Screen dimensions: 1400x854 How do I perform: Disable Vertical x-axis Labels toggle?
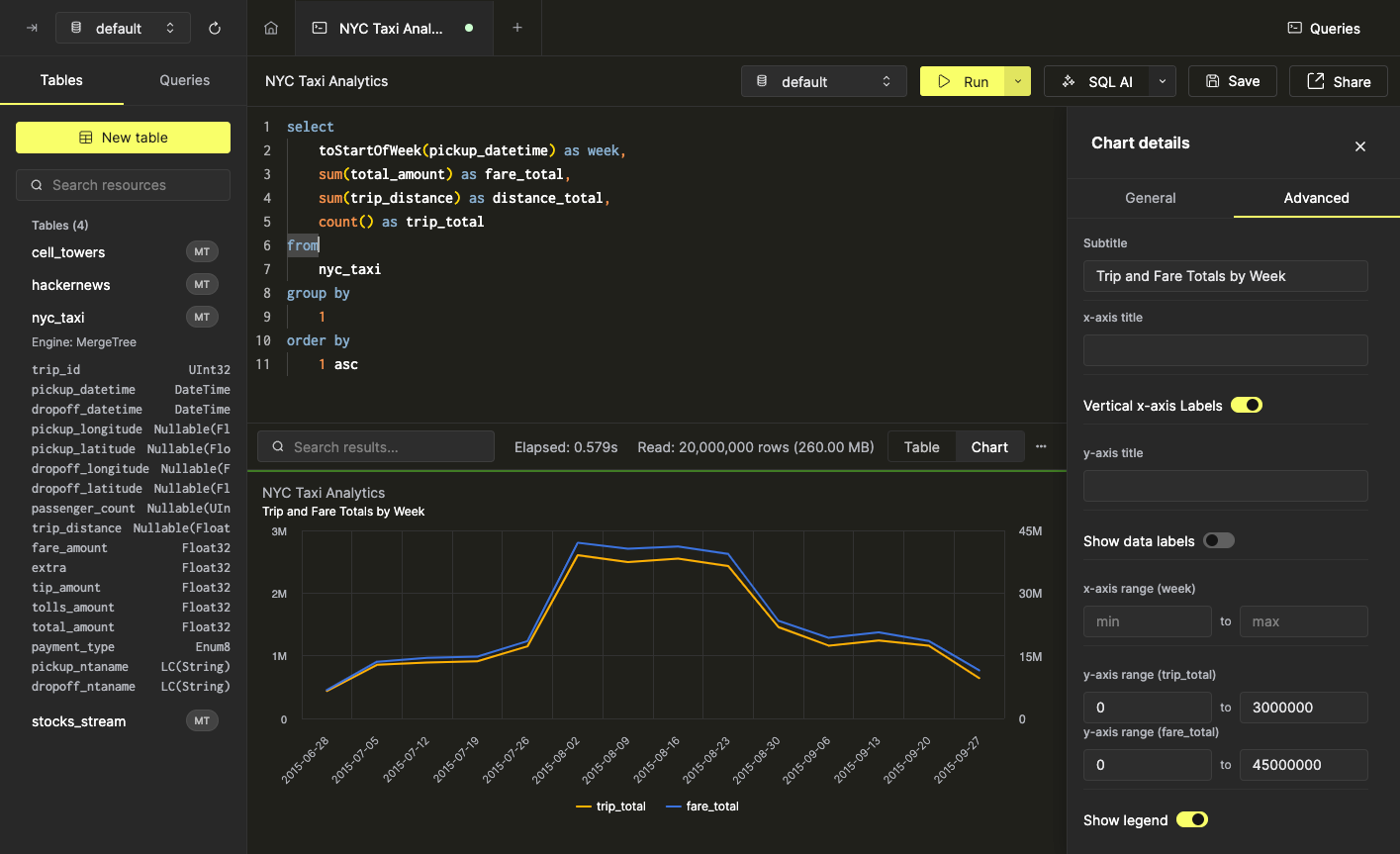coord(1246,406)
